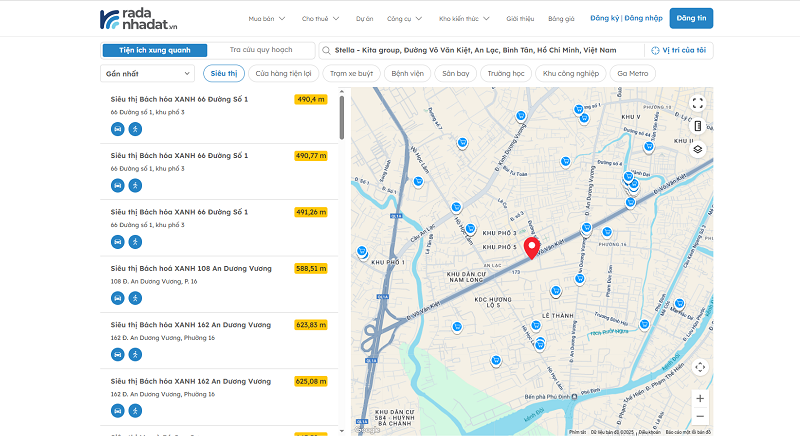Click the Đăng tin button
800x443 pixels.
691,18
